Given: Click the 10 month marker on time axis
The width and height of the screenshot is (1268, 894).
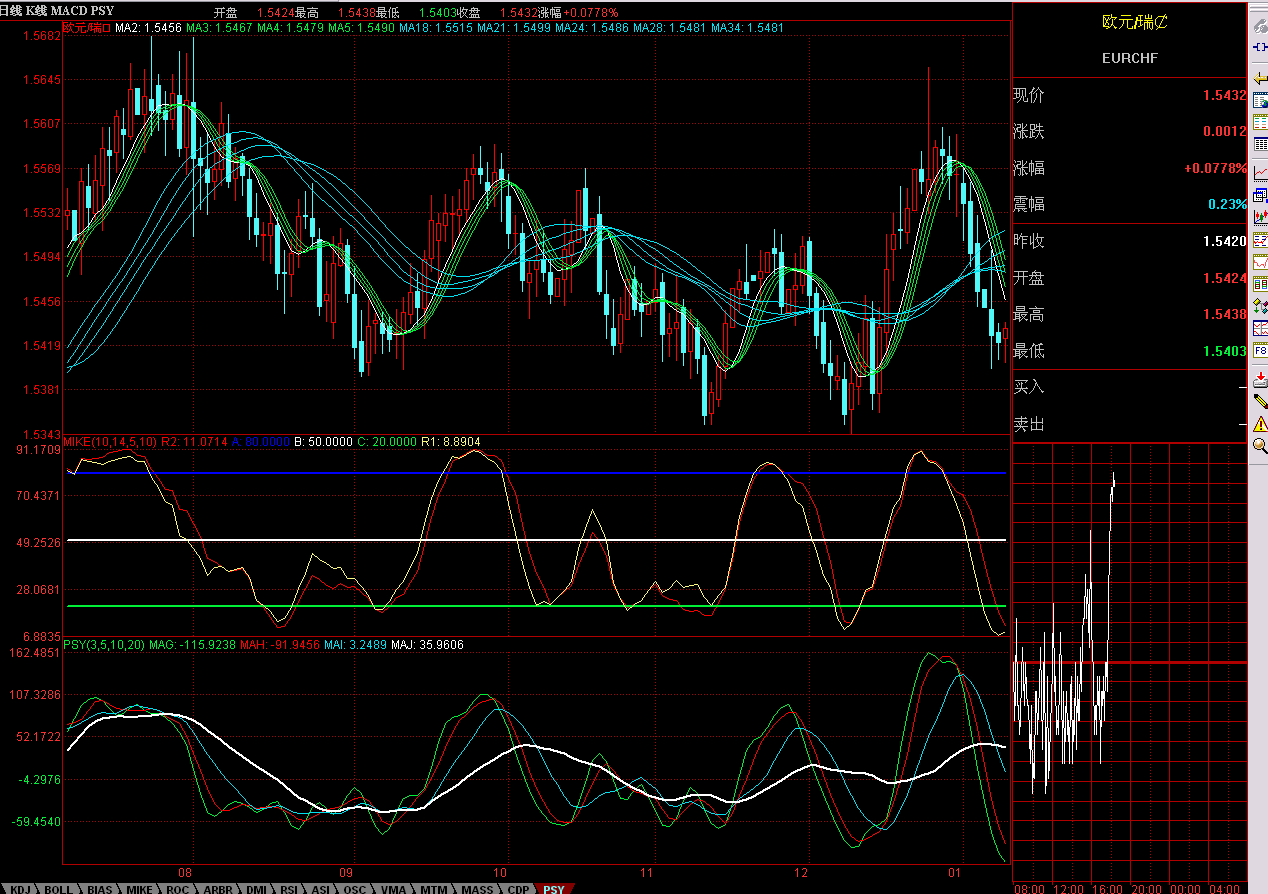Looking at the screenshot, I should [502, 872].
